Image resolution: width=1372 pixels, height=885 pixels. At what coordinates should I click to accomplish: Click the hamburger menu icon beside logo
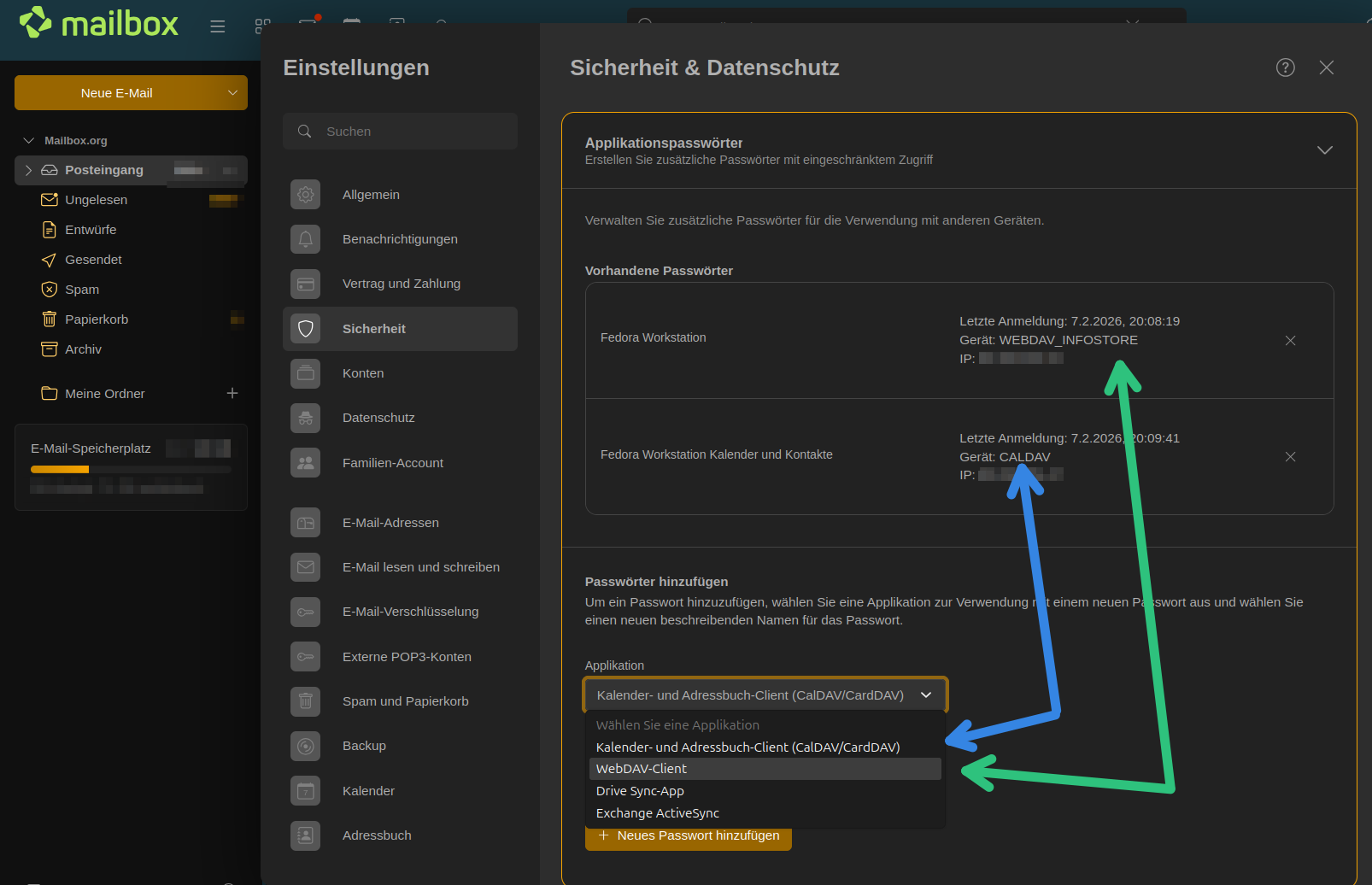(218, 26)
